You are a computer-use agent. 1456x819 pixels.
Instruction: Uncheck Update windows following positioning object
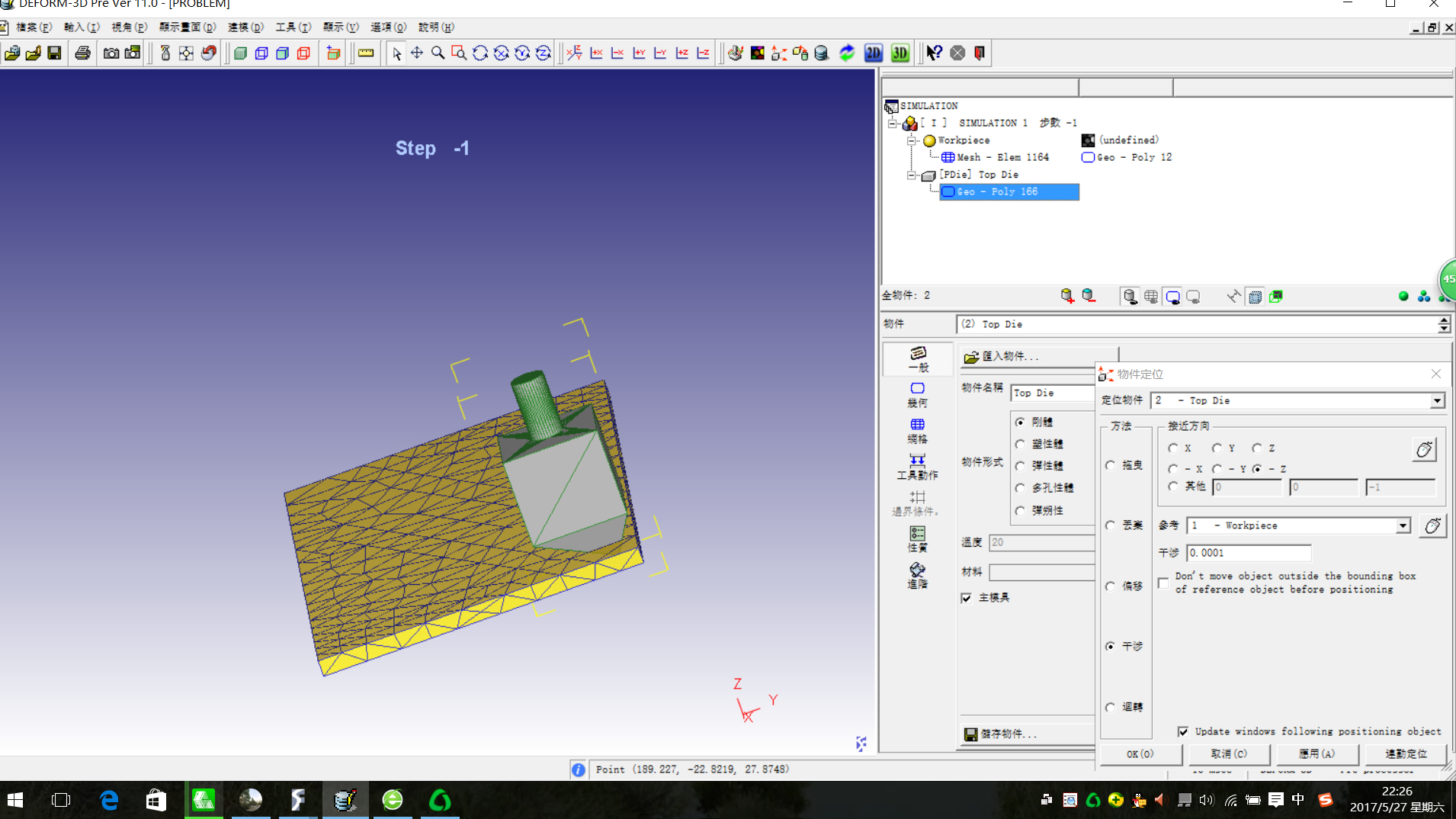click(1183, 731)
